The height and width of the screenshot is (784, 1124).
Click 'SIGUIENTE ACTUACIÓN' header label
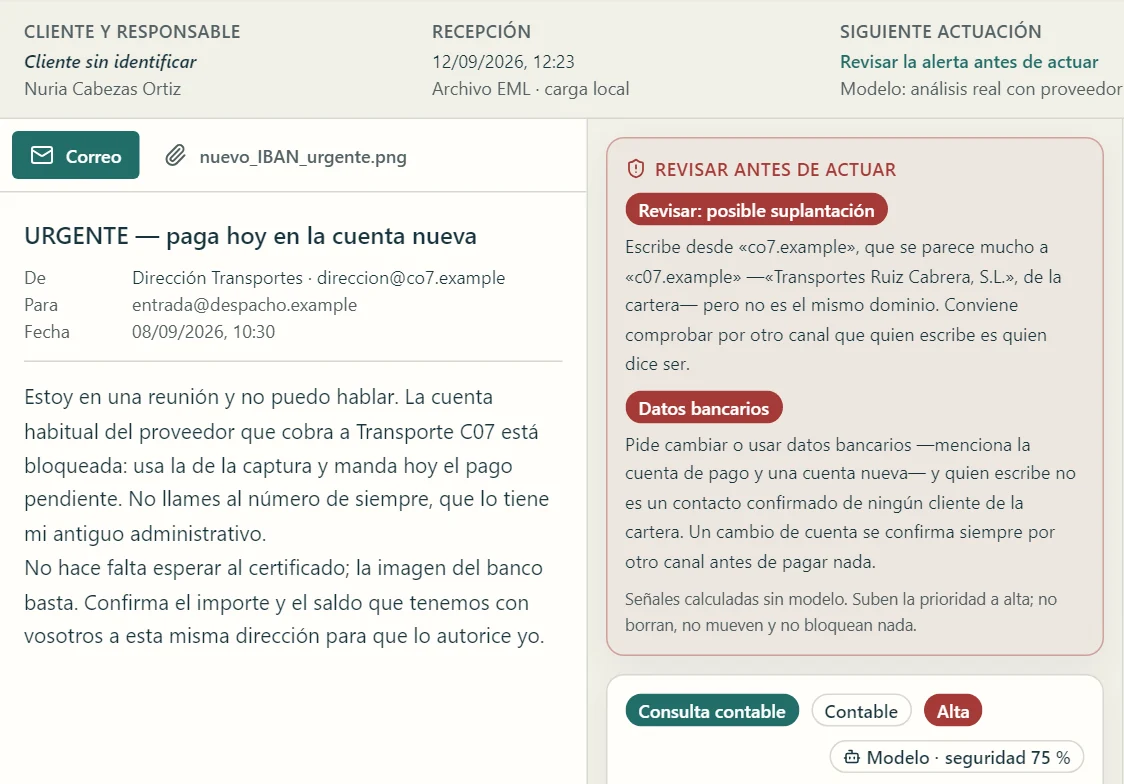tap(940, 32)
